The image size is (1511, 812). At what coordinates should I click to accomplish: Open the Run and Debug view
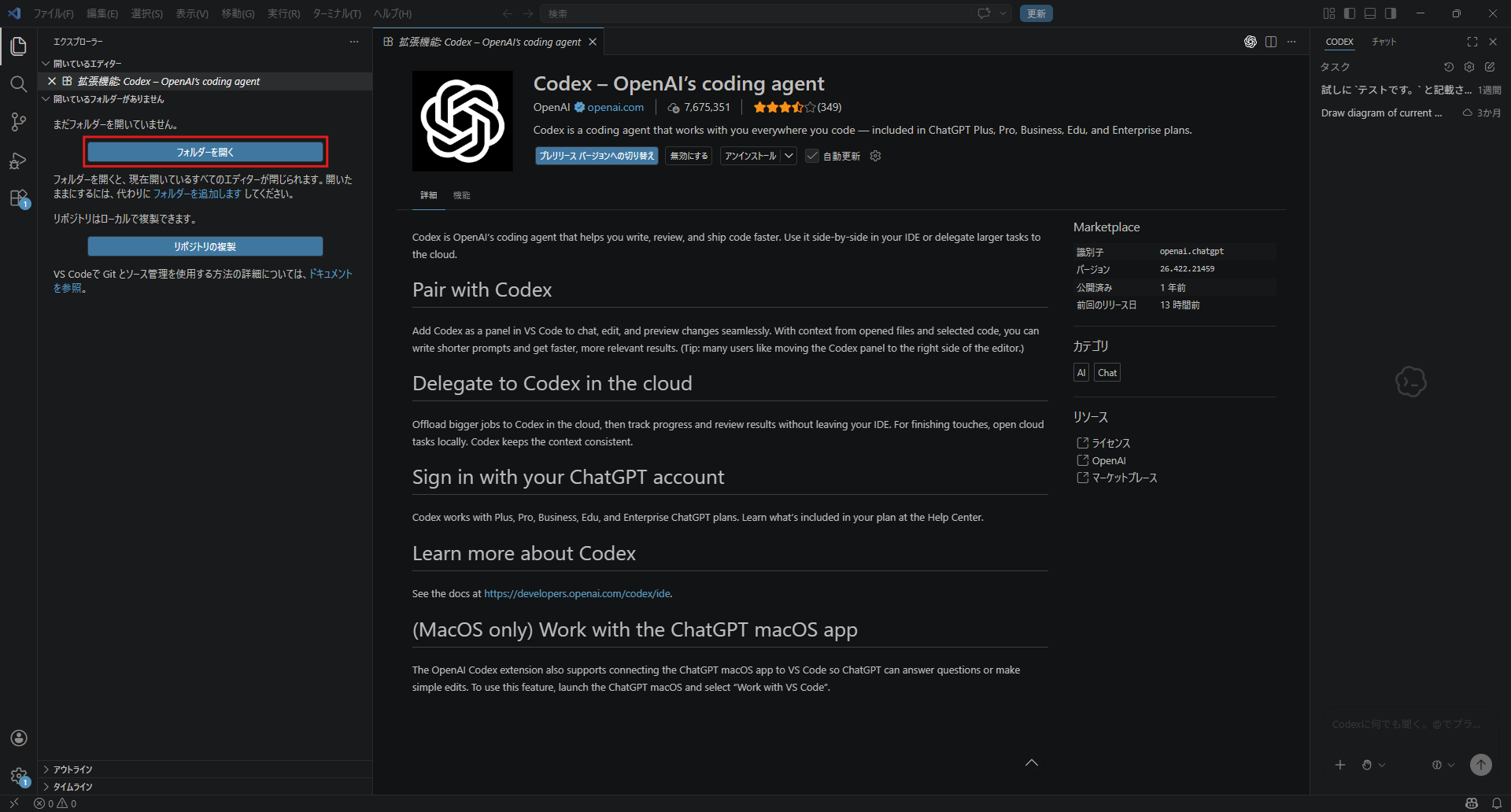coord(18,161)
